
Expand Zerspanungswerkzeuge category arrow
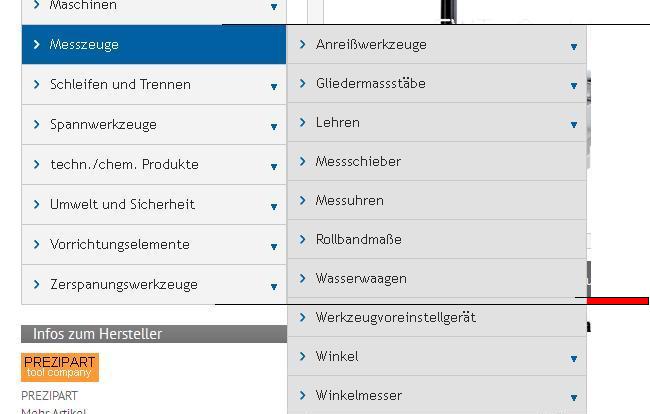273,286
